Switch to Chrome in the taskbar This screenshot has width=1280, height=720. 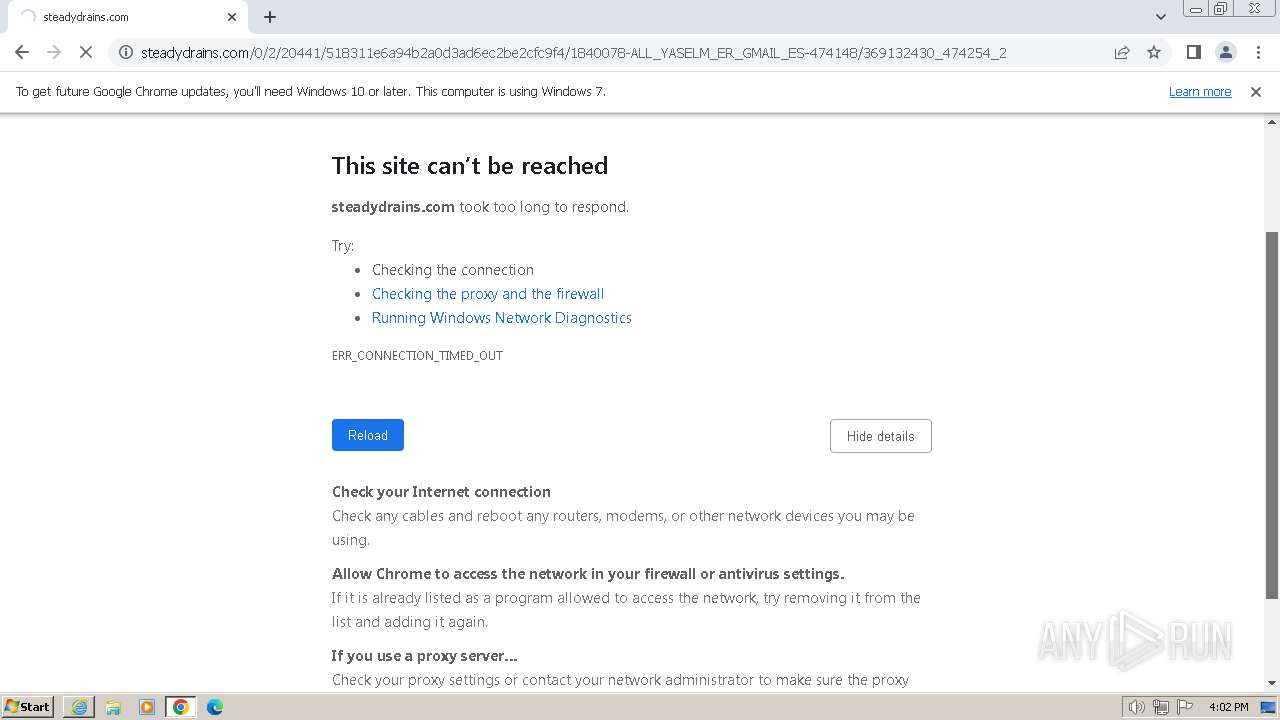pyautogui.click(x=181, y=707)
